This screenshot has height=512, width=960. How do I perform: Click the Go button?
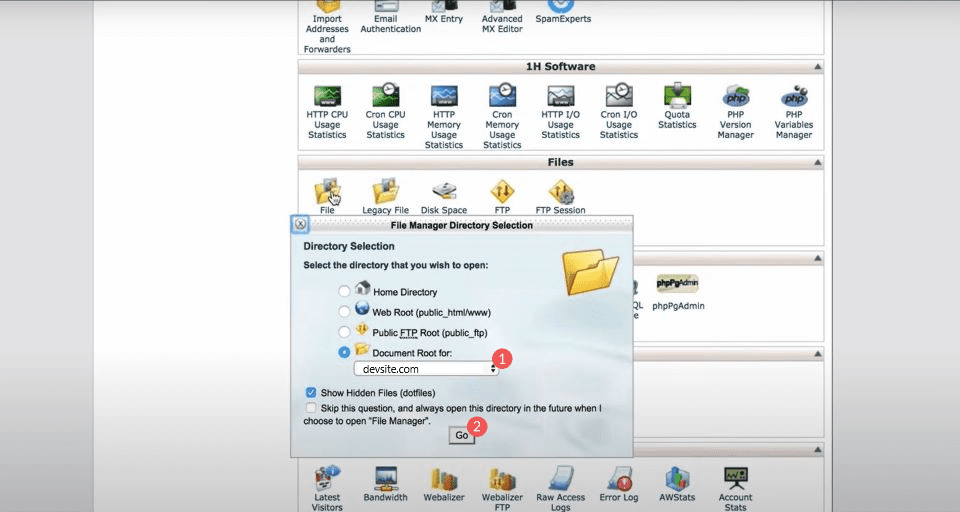coord(462,435)
